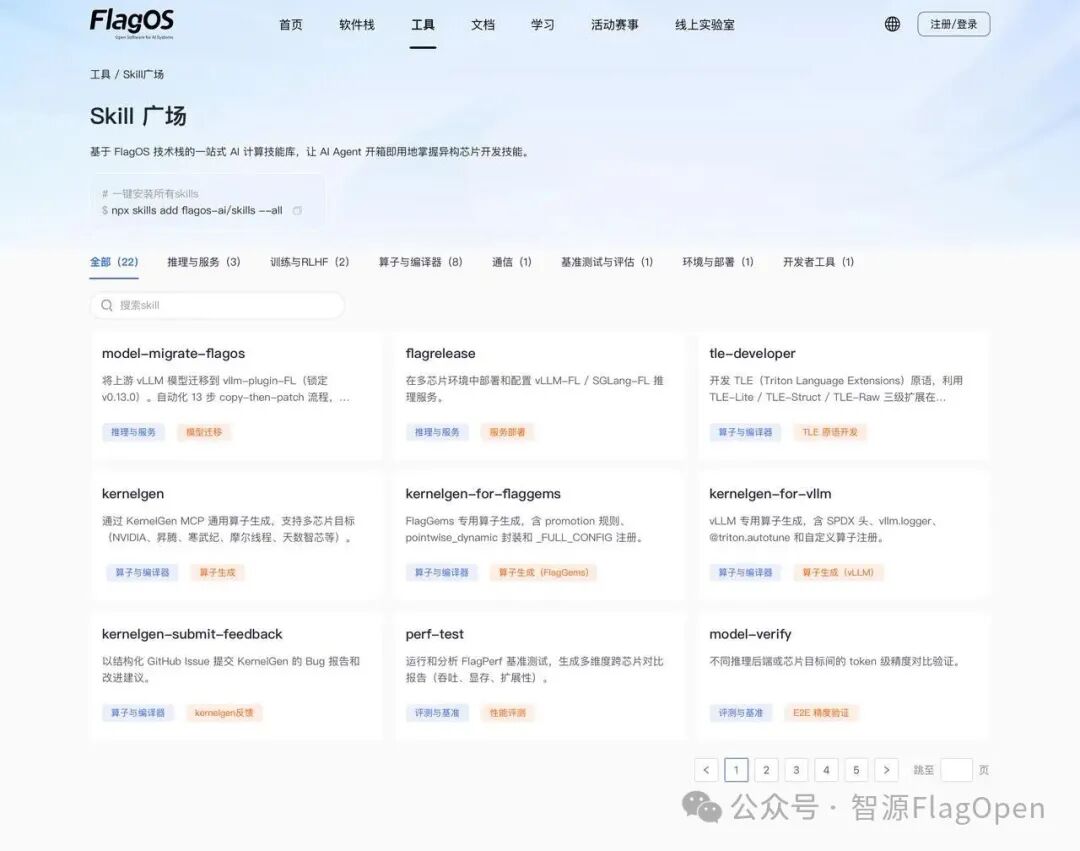Go to page 3
1080x851 pixels.
[796, 770]
